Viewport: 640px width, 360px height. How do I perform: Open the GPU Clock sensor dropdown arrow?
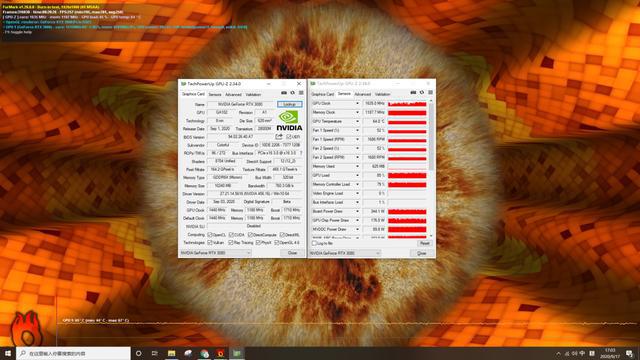click(358, 104)
